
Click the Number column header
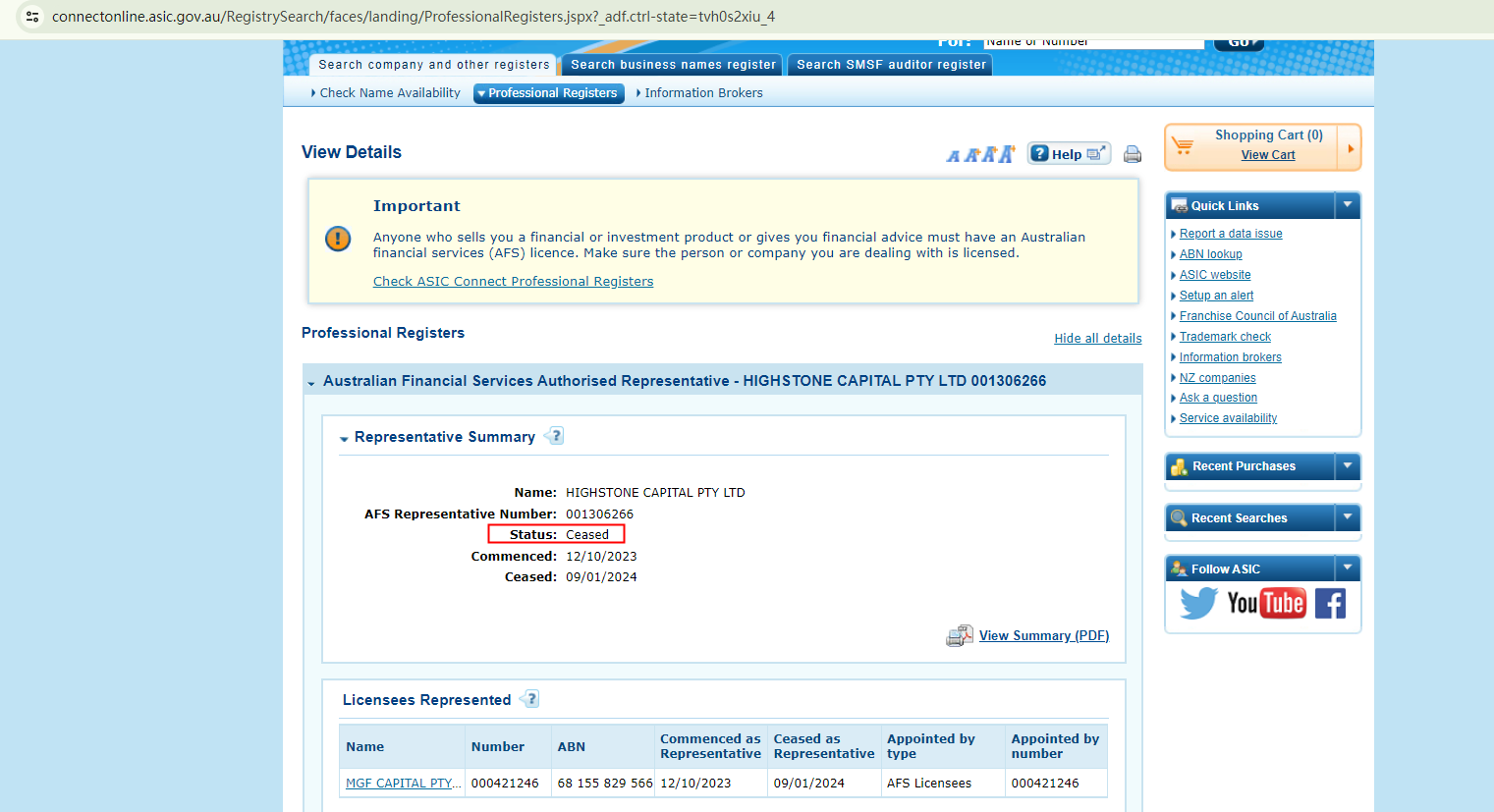click(x=508, y=747)
